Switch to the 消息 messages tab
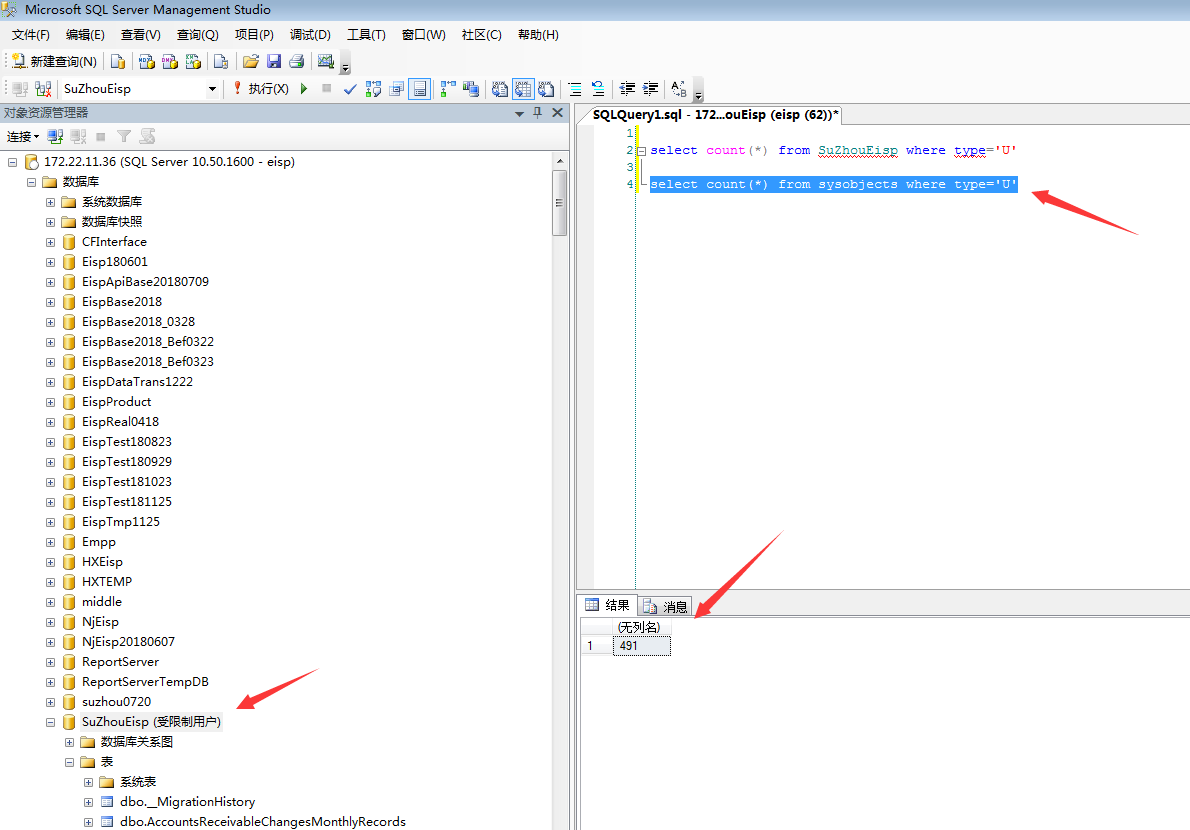Viewport: 1190px width, 830px height. coord(665,606)
